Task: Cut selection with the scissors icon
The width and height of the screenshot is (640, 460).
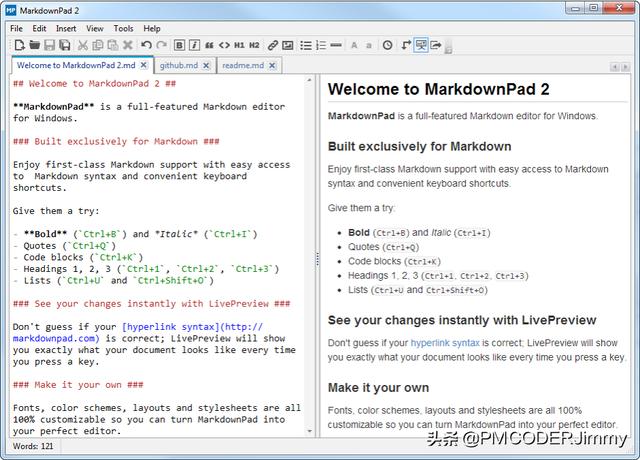Action: [x=83, y=45]
